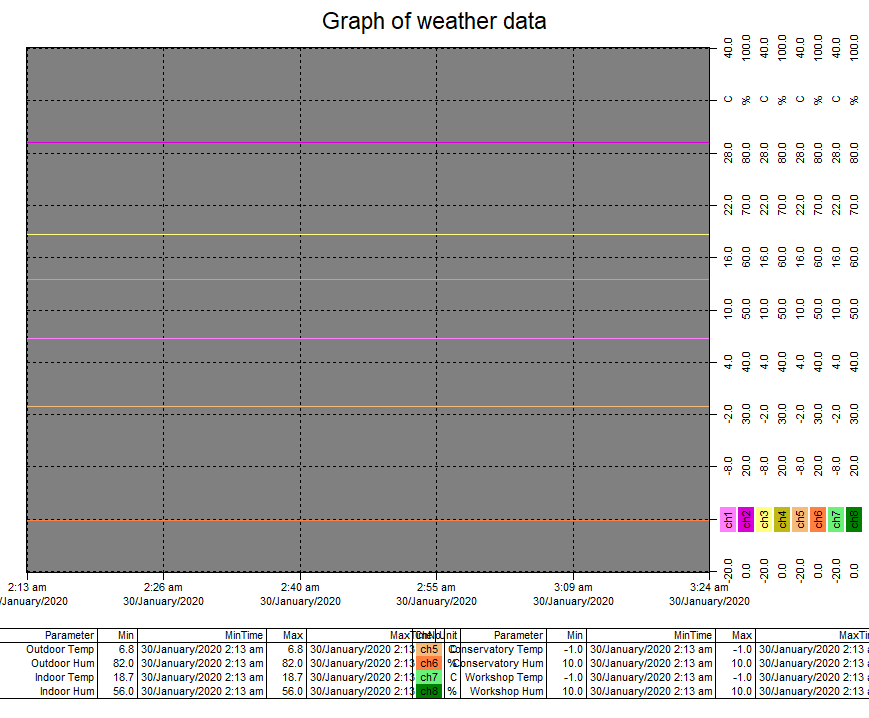This screenshot has height=718, width=869.
Task: Select the Outdoor Hum parameter label
Action: pyautogui.click(x=61, y=663)
